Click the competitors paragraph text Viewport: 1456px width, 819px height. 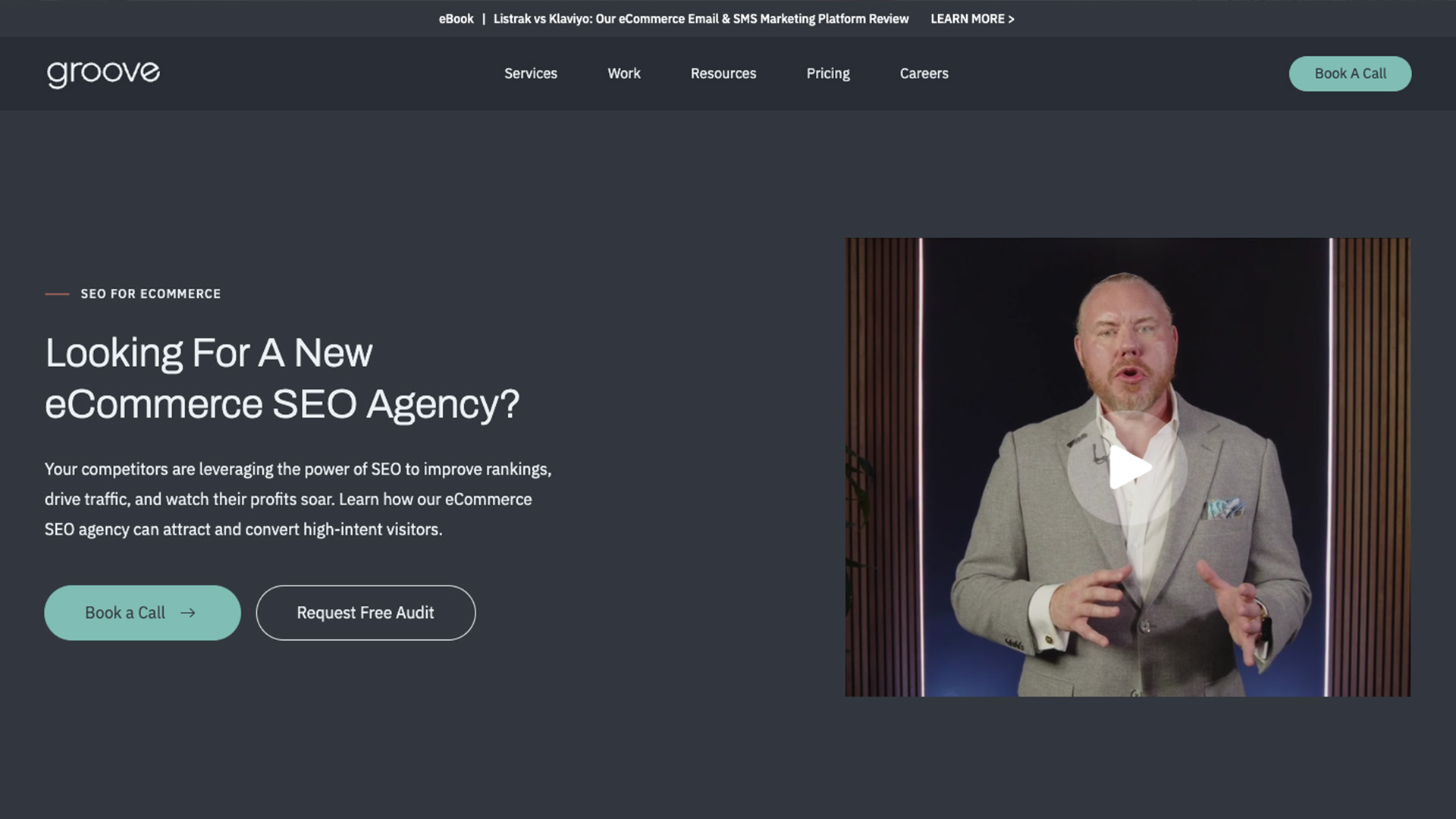coord(298,499)
